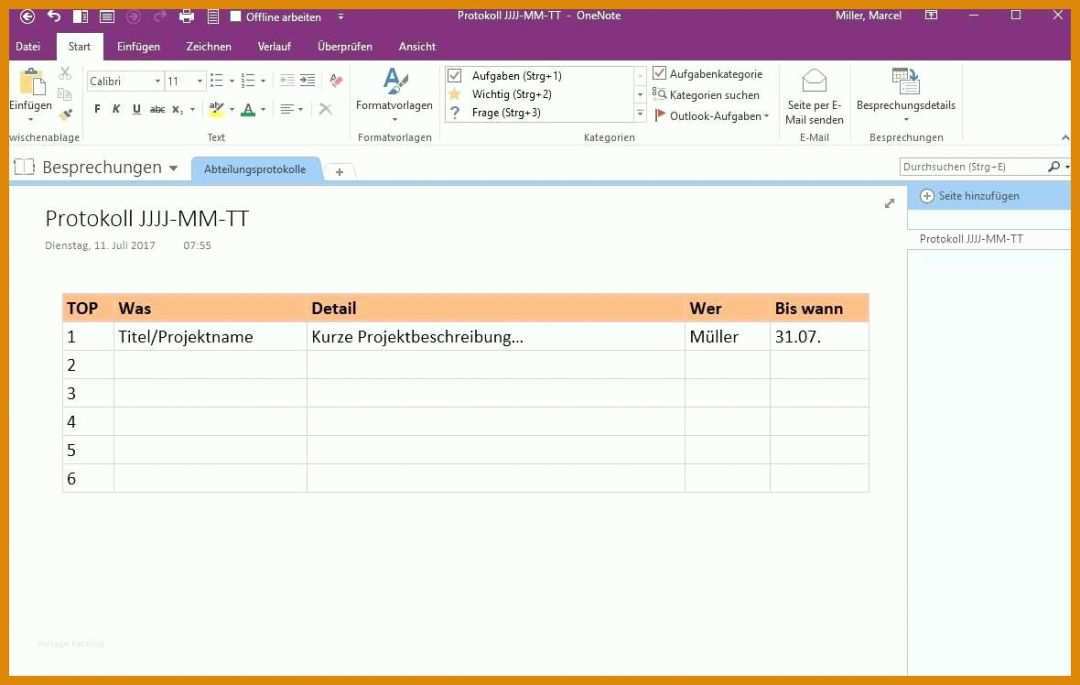Click the Back arrow in quick access toolbar
This screenshot has width=1080, height=685.
click(x=28, y=16)
